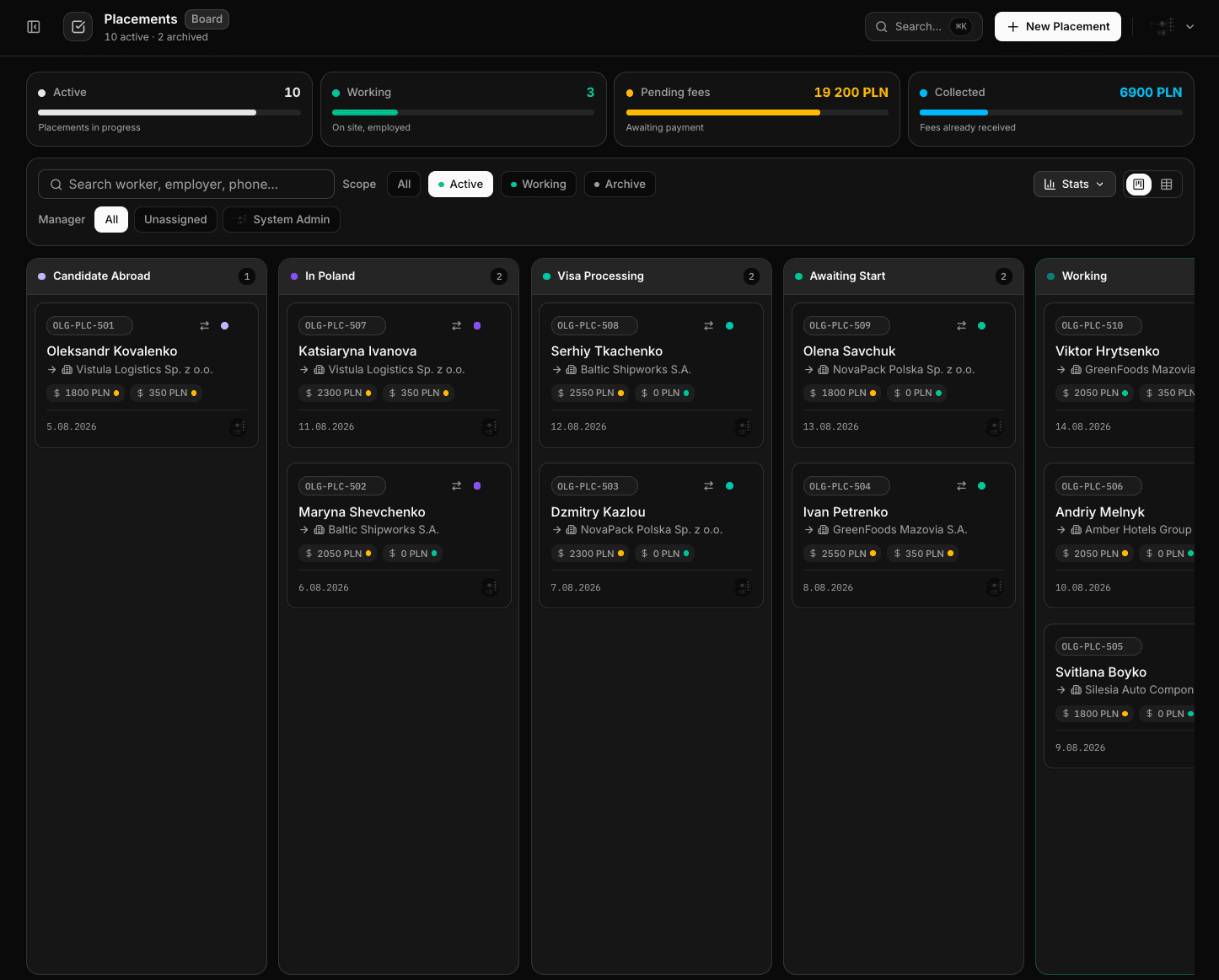Set manager filter to All
This screenshot has height=980, width=1219.
click(111, 220)
